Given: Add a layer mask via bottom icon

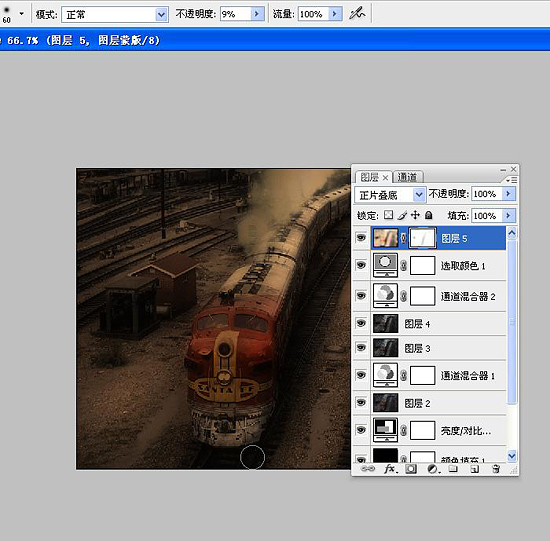Looking at the screenshot, I should pos(411,469).
